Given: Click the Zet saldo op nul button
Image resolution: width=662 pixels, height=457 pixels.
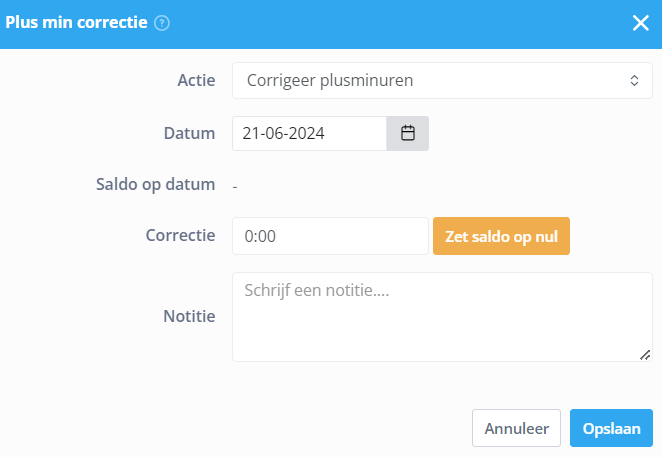Looking at the screenshot, I should pyautogui.click(x=501, y=236).
